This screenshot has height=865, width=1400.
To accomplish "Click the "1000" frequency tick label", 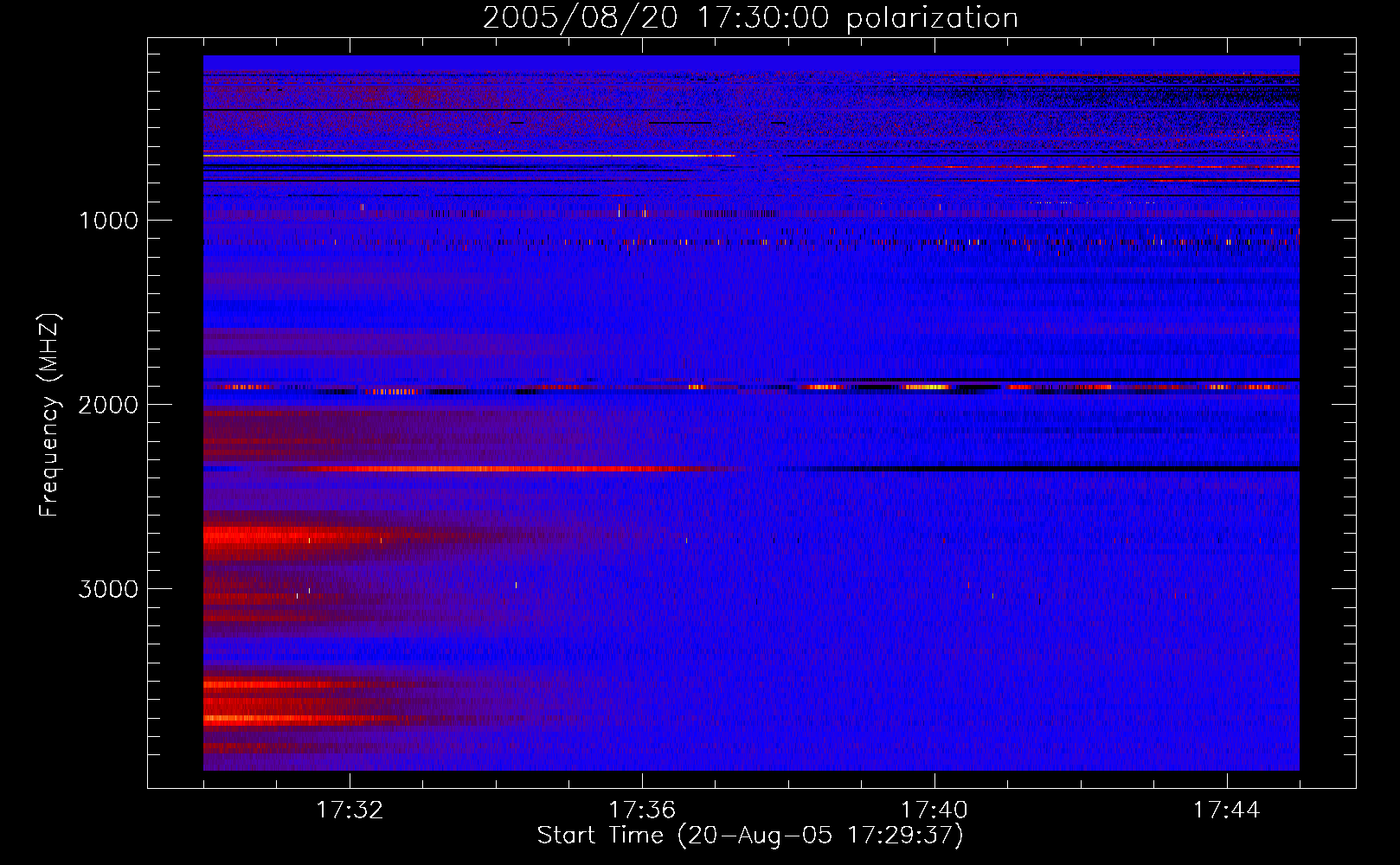I will pyautogui.click(x=108, y=221).
